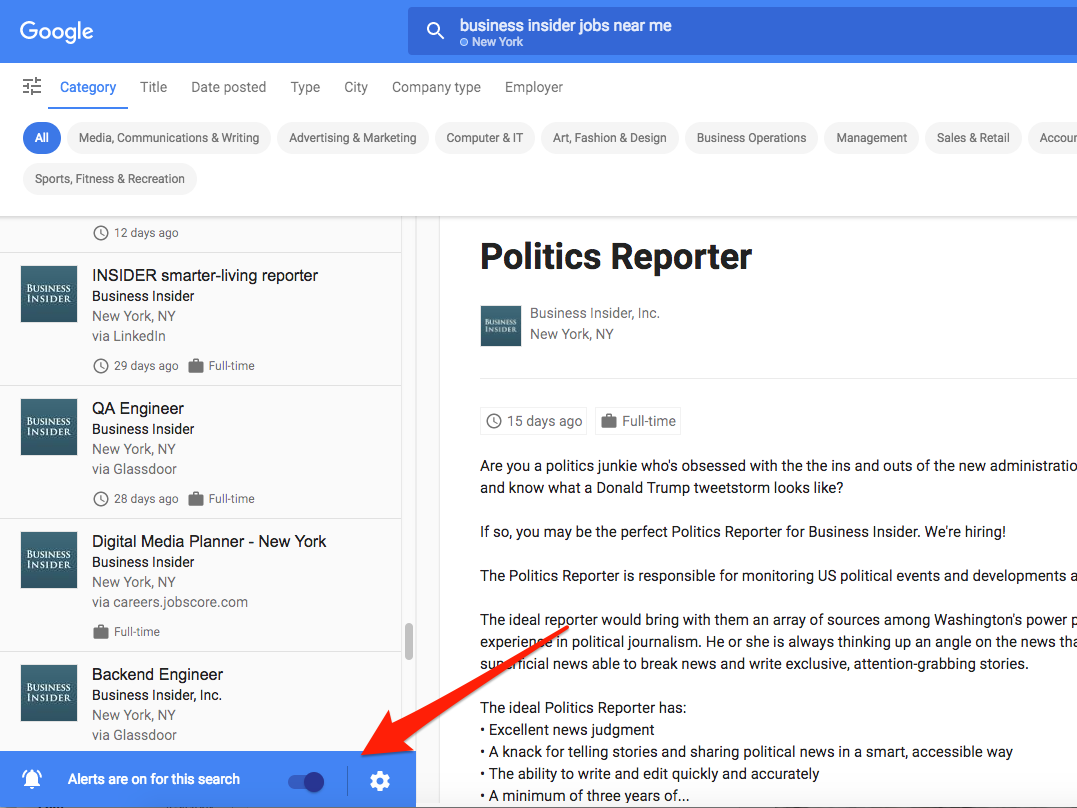
Task: Click 'Alerts are on for this search' label
Action: [x=154, y=779]
